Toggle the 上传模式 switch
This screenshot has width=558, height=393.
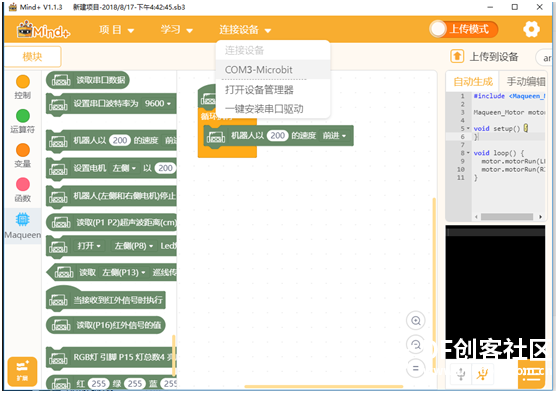coord(463,29)
